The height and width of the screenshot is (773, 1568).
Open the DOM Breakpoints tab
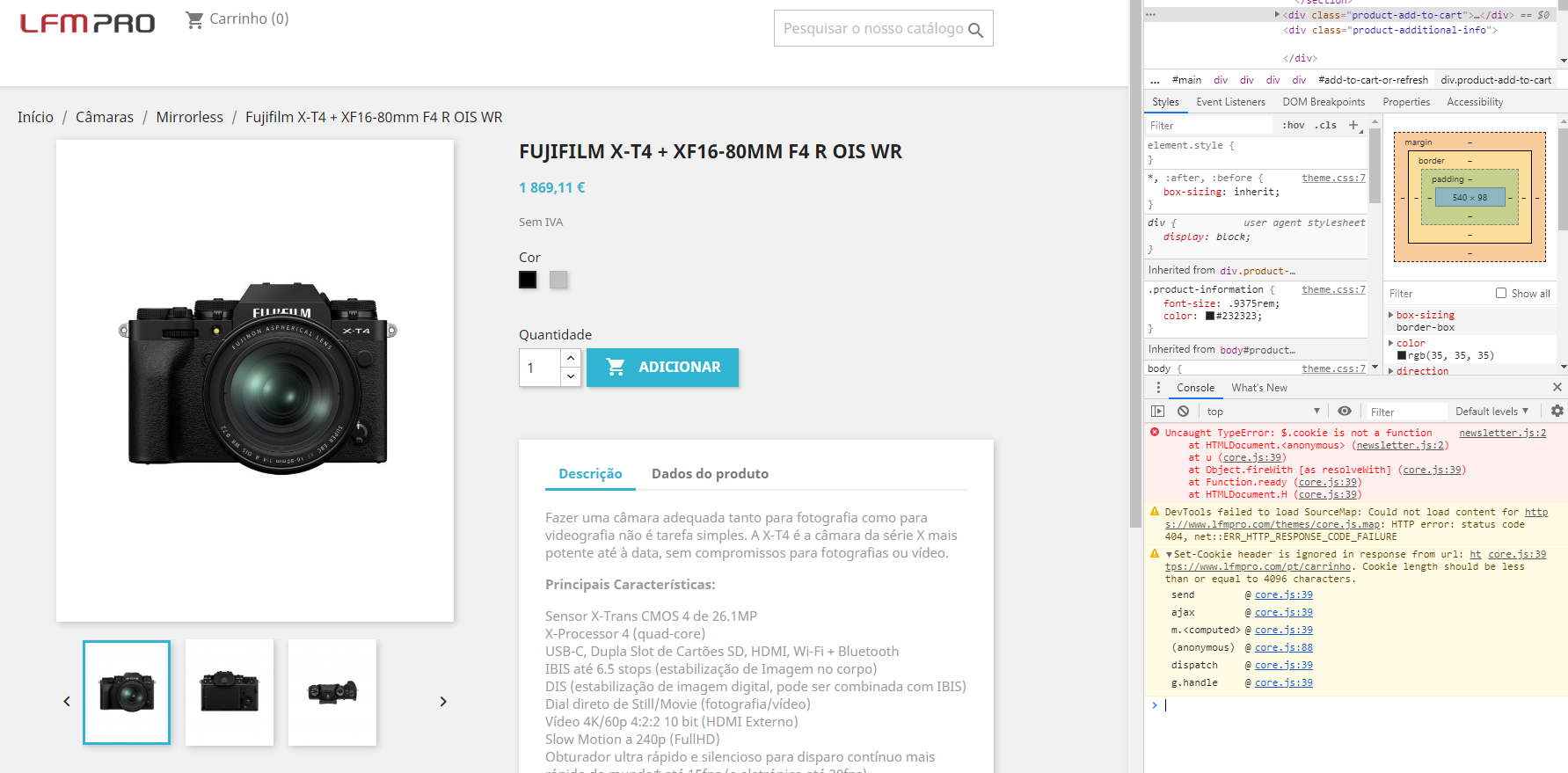pos(1324,102)
